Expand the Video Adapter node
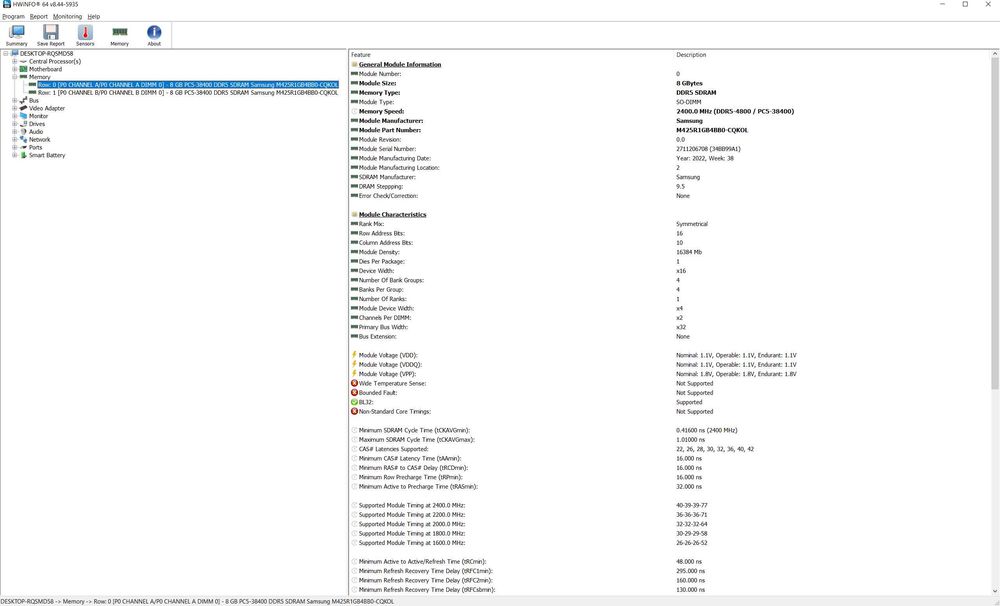This screenshot has width=1000, height=606. click(15, 108)
